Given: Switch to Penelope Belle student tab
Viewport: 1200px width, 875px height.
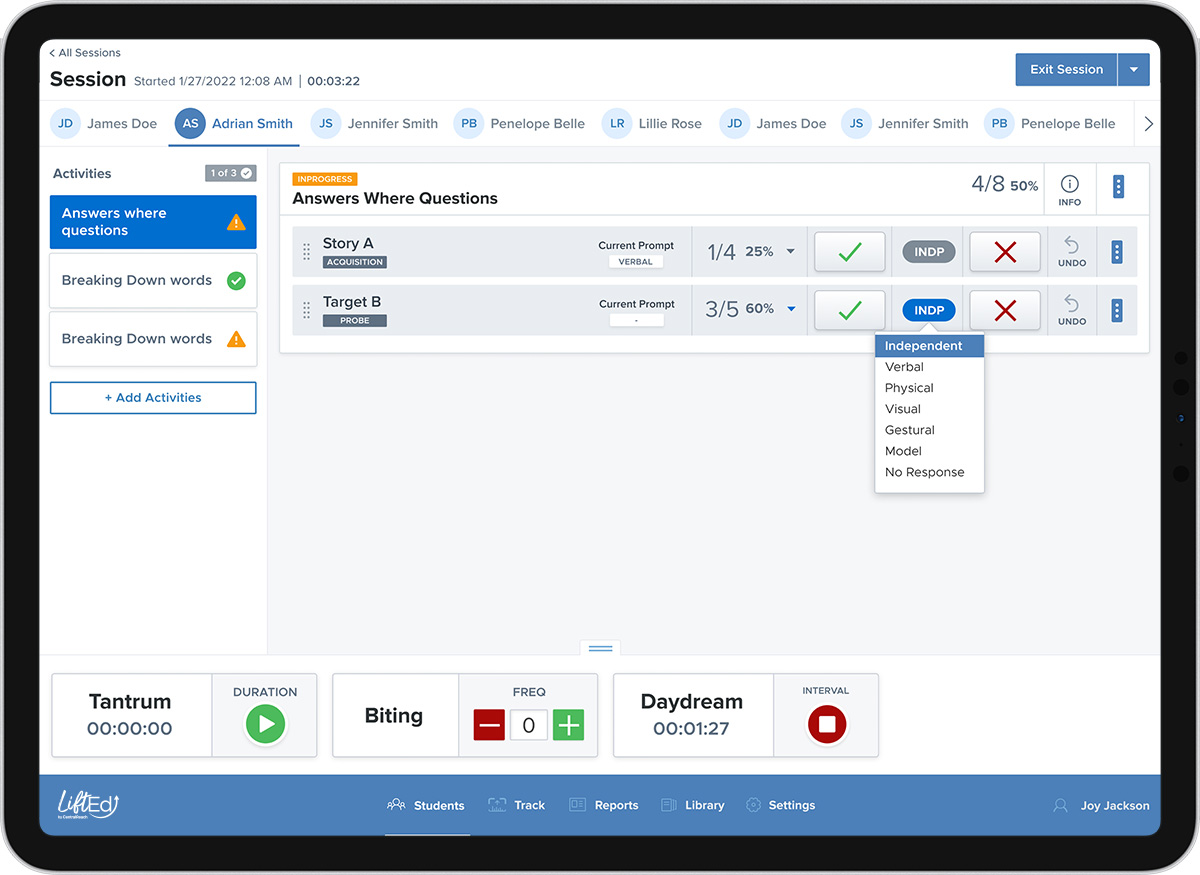Looking at the screenshot, I should [520, 124].
